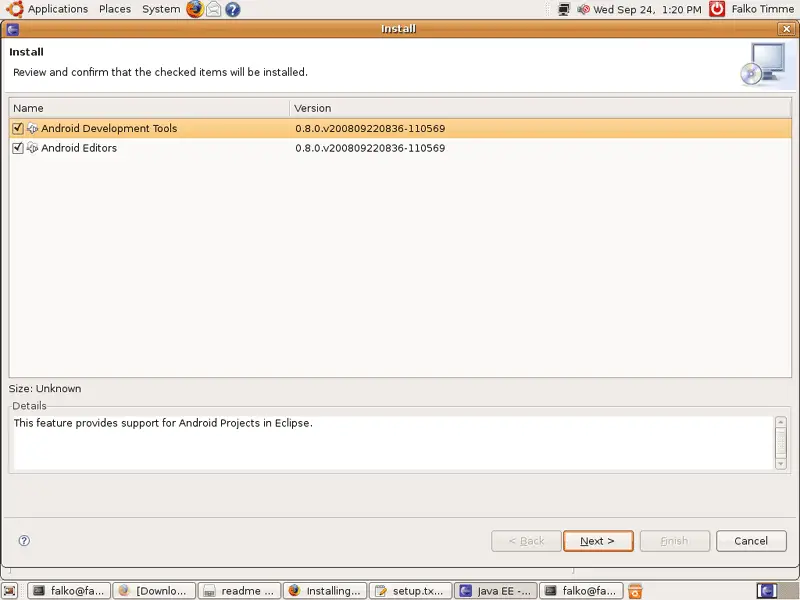Open the Applications menu

(x=58, y=9)
